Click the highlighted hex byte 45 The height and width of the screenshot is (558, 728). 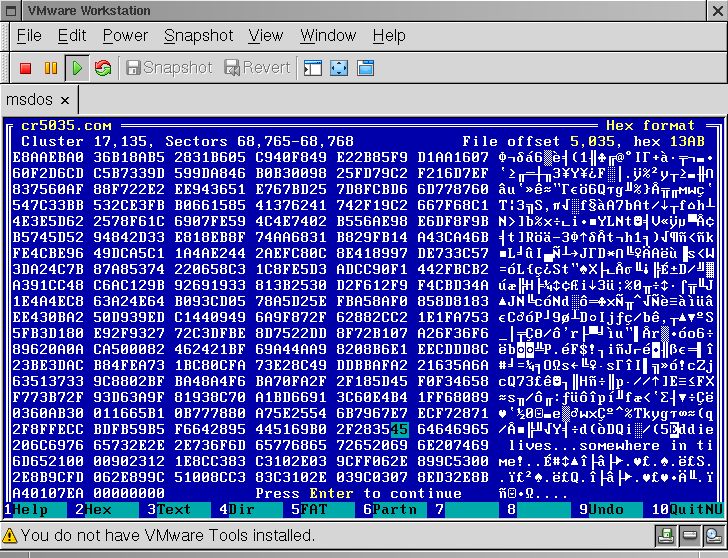(399, 429)
